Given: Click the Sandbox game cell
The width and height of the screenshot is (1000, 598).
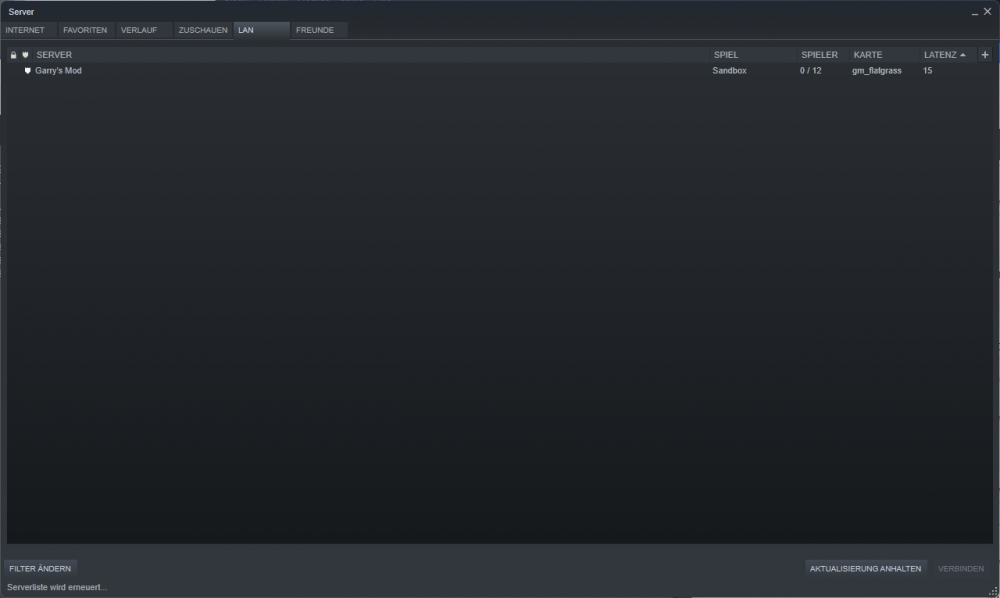Looking at the screenshot, I should coord(729,71).
